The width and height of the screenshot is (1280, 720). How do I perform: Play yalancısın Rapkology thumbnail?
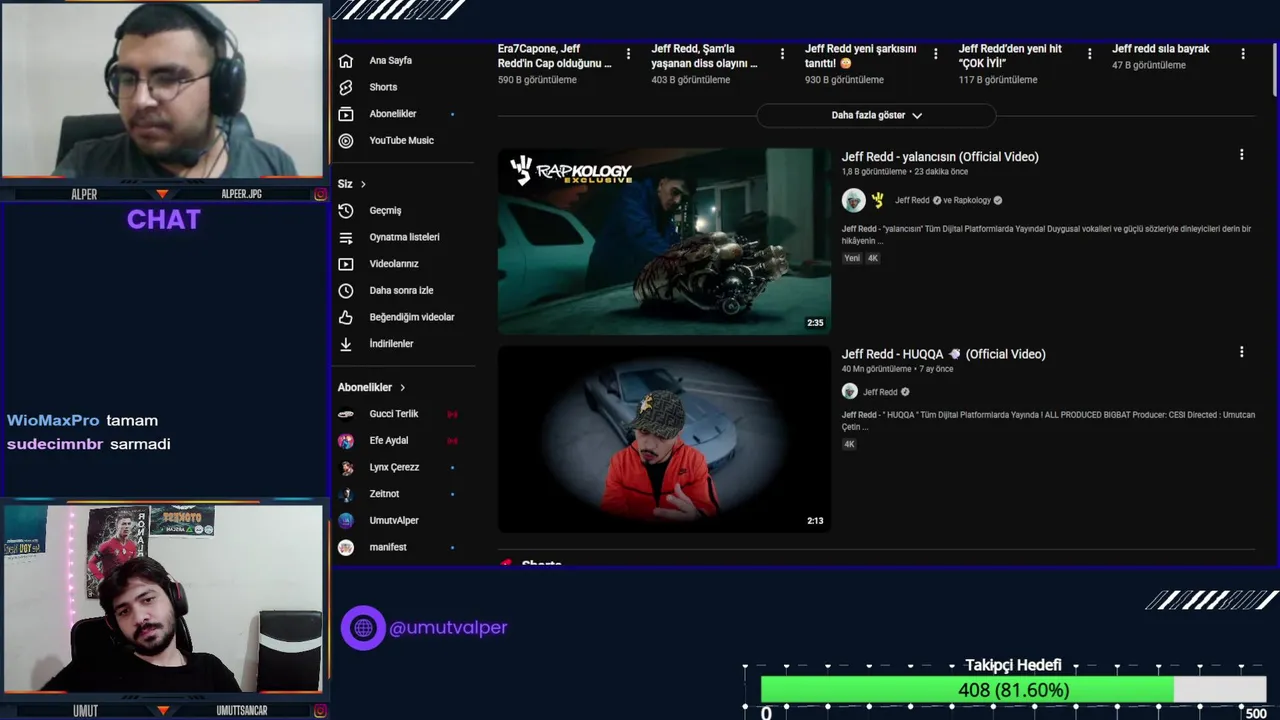coord(664,241)
